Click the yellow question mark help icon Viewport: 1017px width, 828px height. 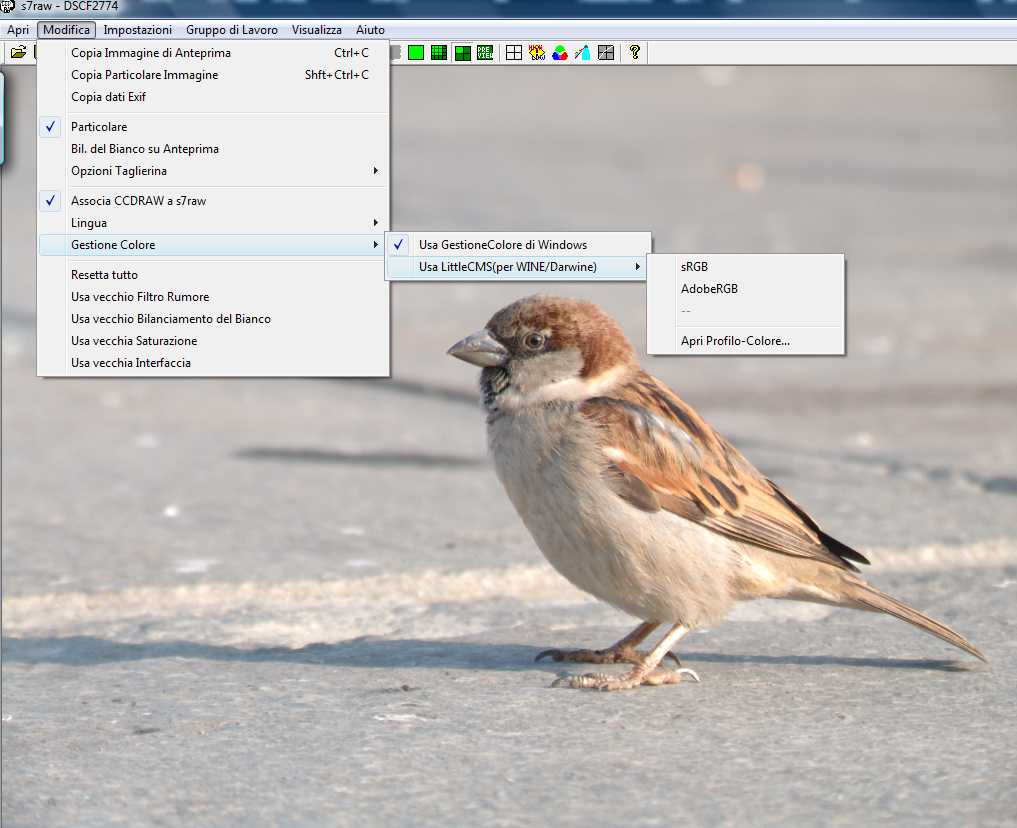tap(634, 53)
